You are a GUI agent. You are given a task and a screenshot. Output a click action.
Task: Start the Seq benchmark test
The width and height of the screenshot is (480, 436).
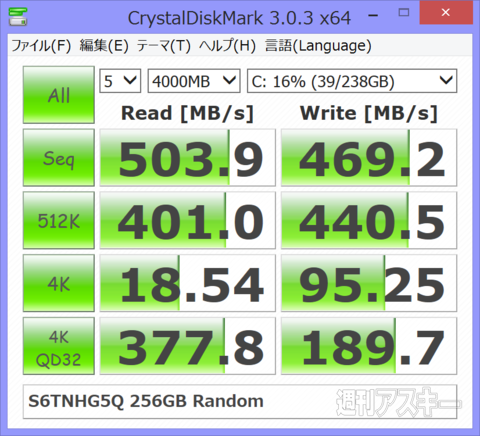click(59, 157)
